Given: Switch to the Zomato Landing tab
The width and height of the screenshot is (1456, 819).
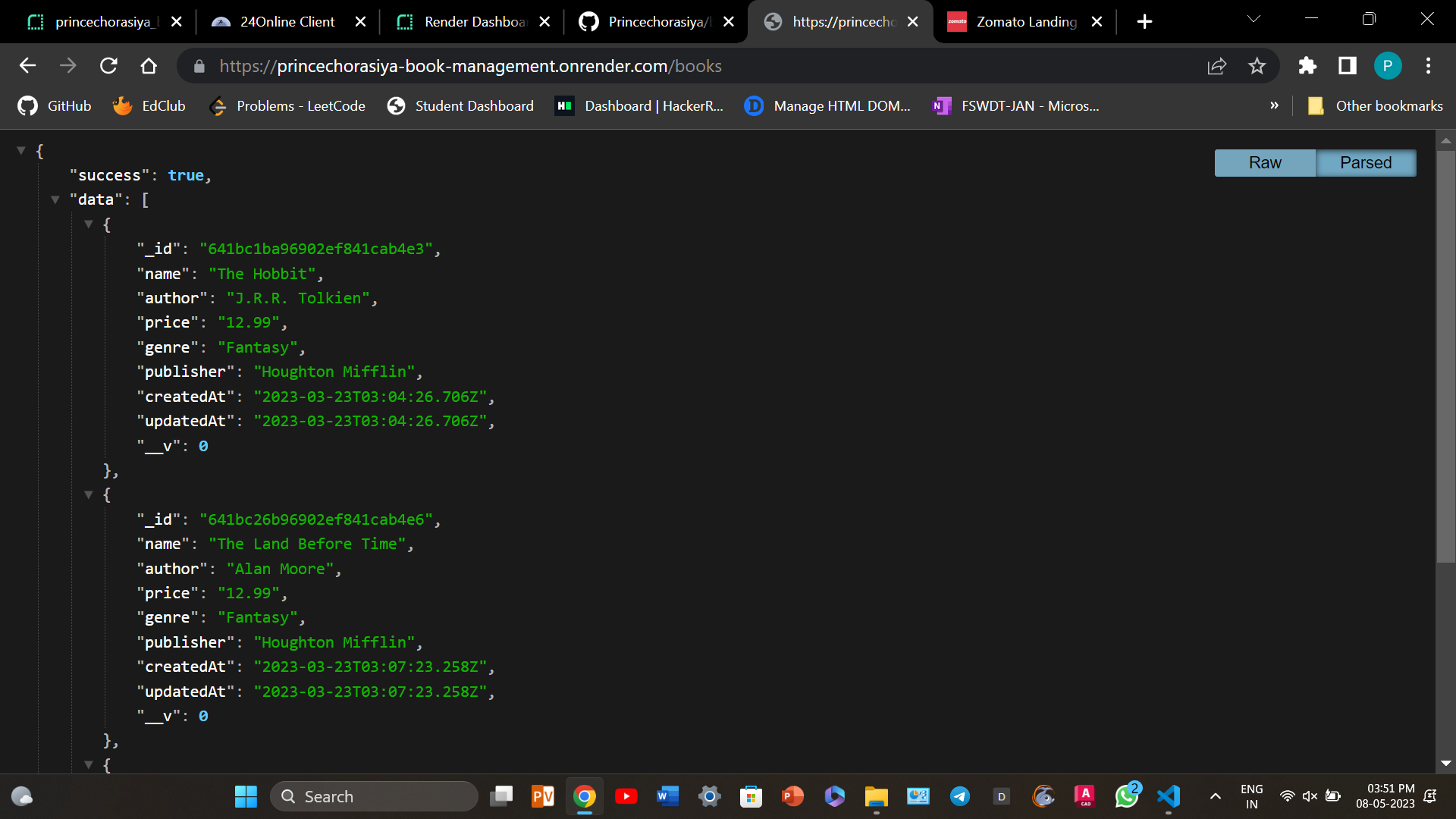Looking at the screenshot, I should pos(1024,21).
